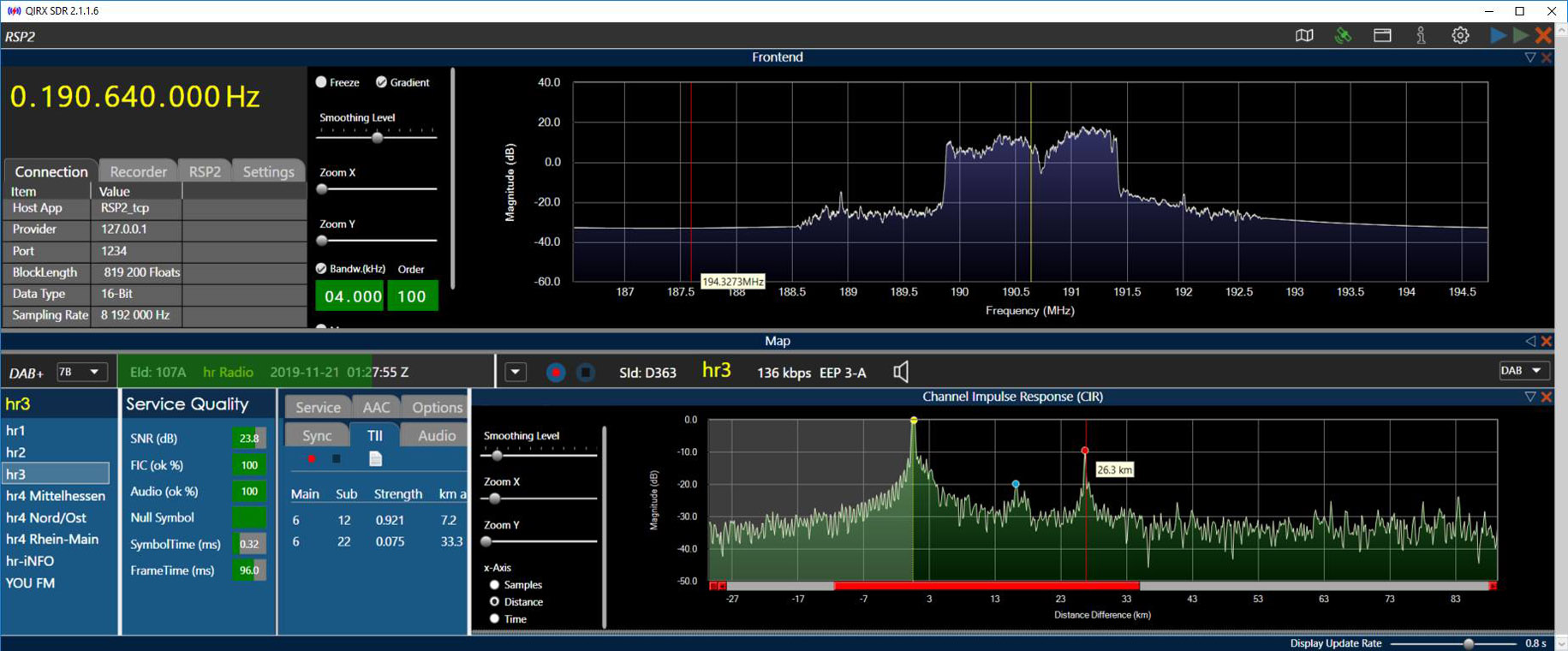1568x651 pixels.
Task: Select hr4 Mittelhessen service
Action: click(56, 496)
